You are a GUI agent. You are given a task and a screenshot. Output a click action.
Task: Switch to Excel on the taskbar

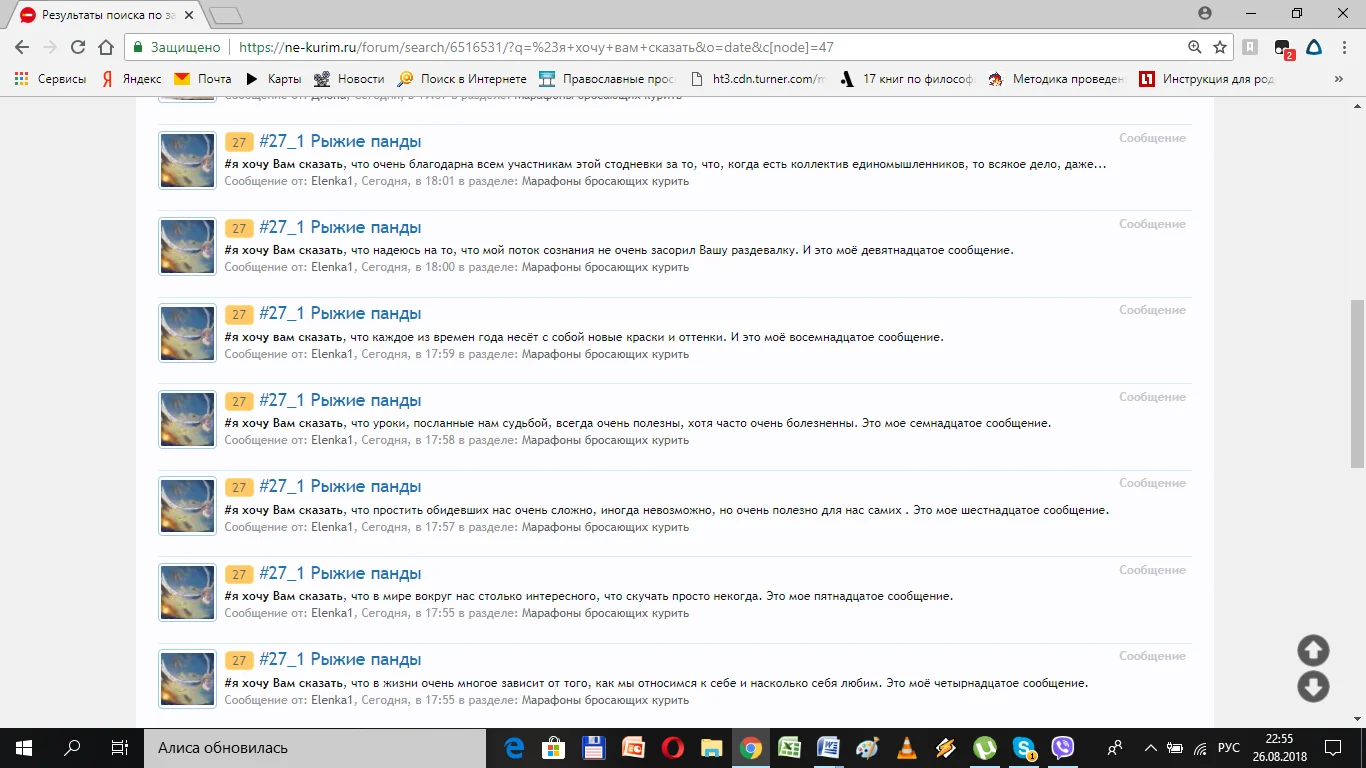pyautogui.click(x=790, y=748)
